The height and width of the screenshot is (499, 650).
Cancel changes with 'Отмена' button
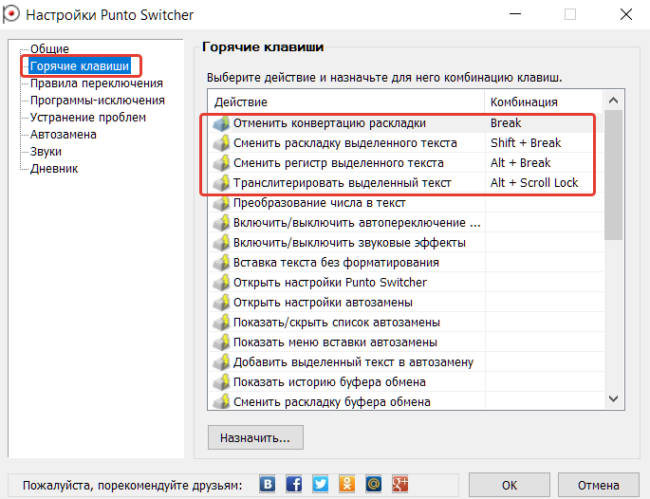pos(598,485)
